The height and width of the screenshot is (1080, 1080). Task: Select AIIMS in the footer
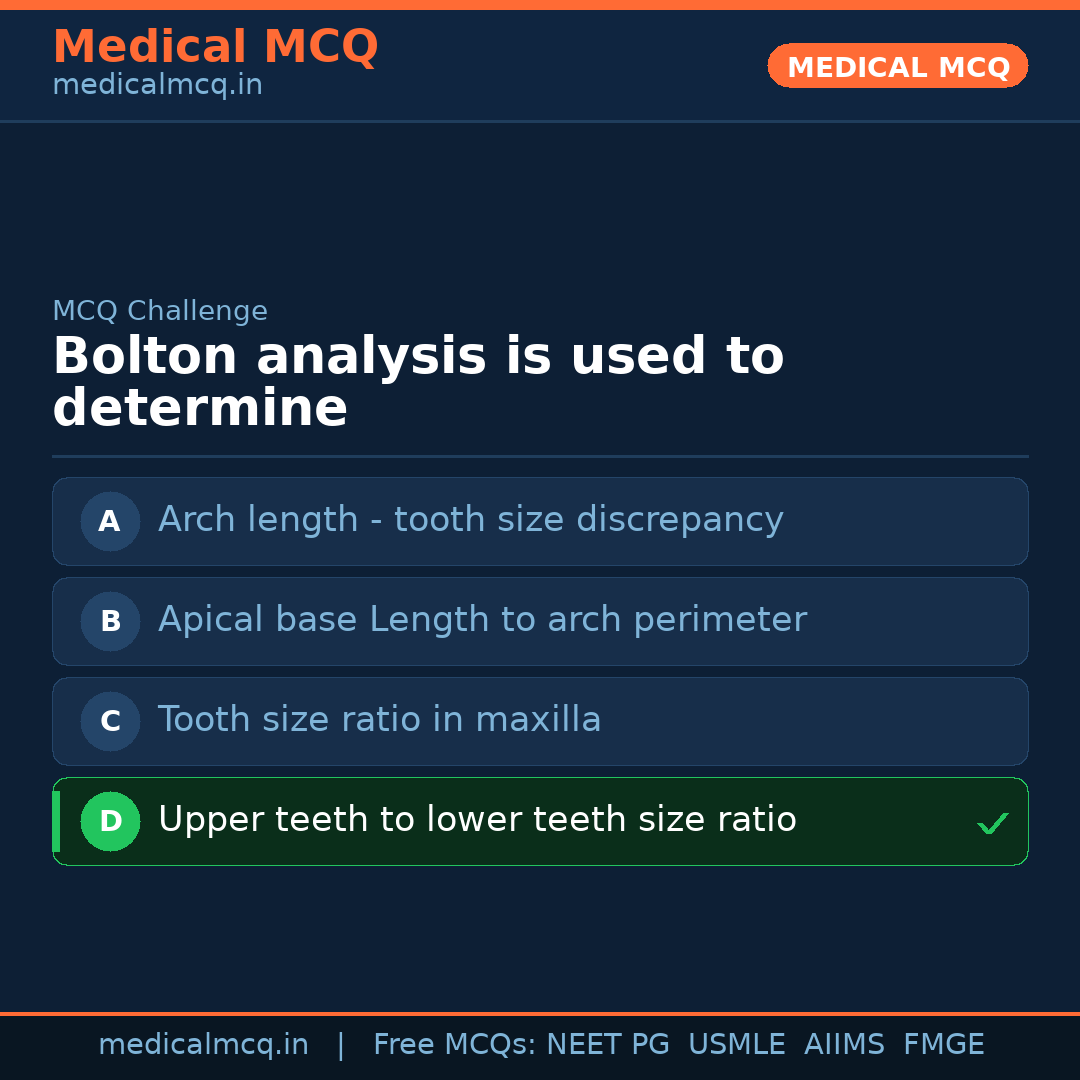coord(844,1045)
